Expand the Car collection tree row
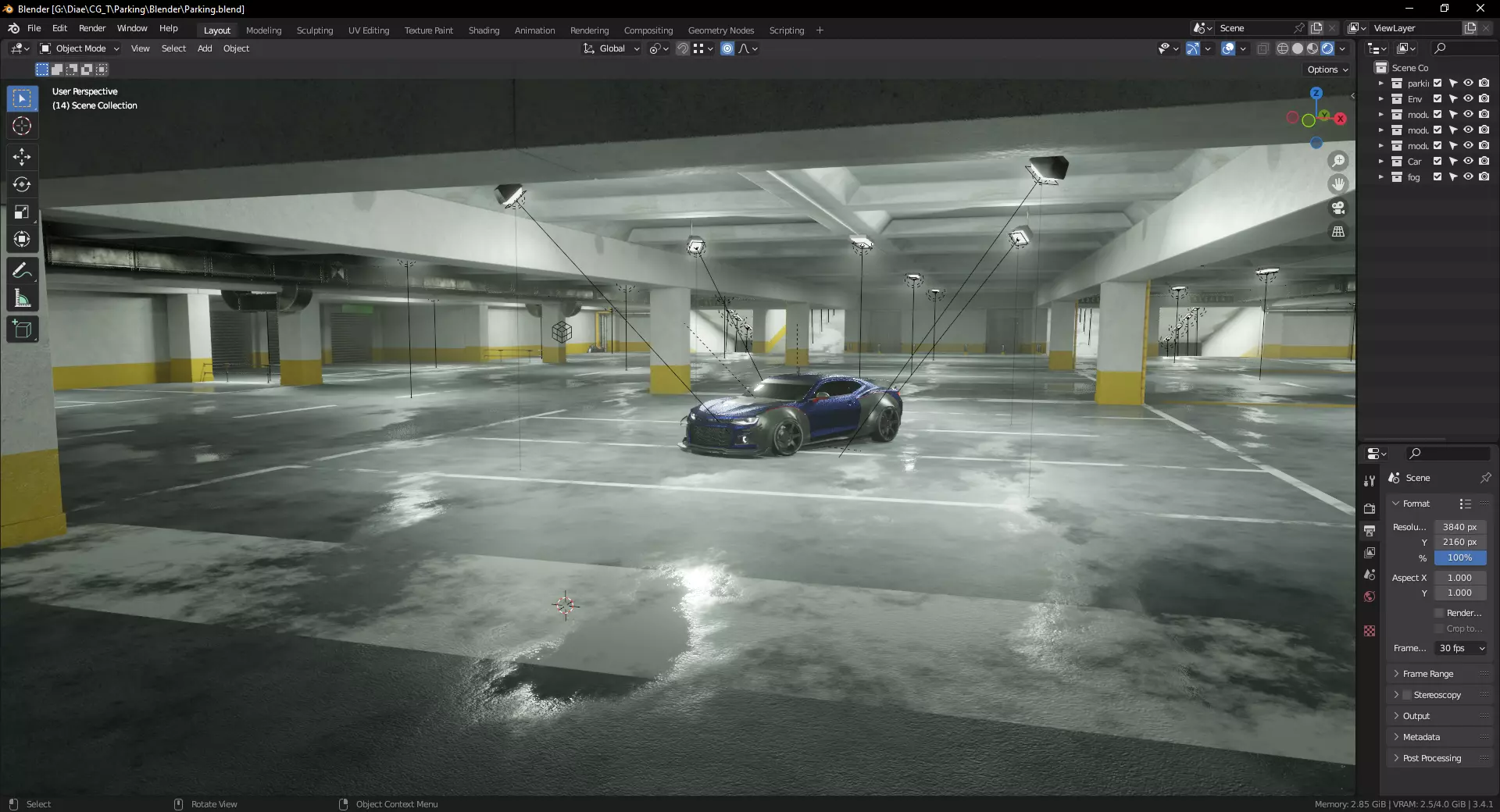This screenshot has height=812, width=1500. pos(1381,162)
